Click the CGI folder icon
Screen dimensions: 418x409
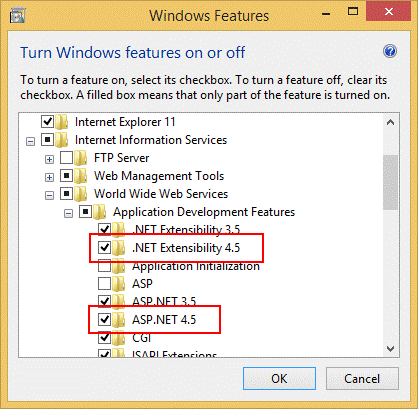point(119,338)
